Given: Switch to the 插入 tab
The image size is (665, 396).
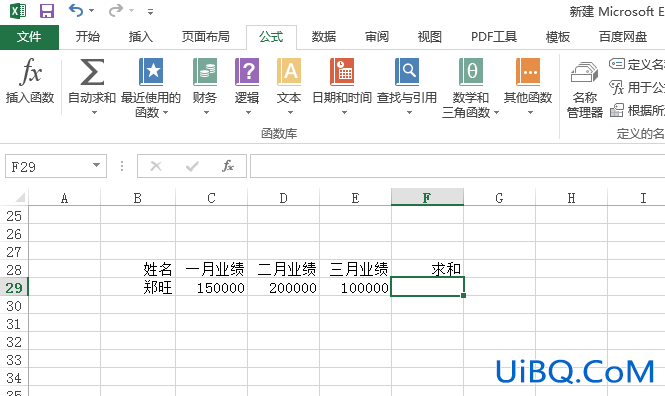Looking at the screenshot, I should pos(141,37).
